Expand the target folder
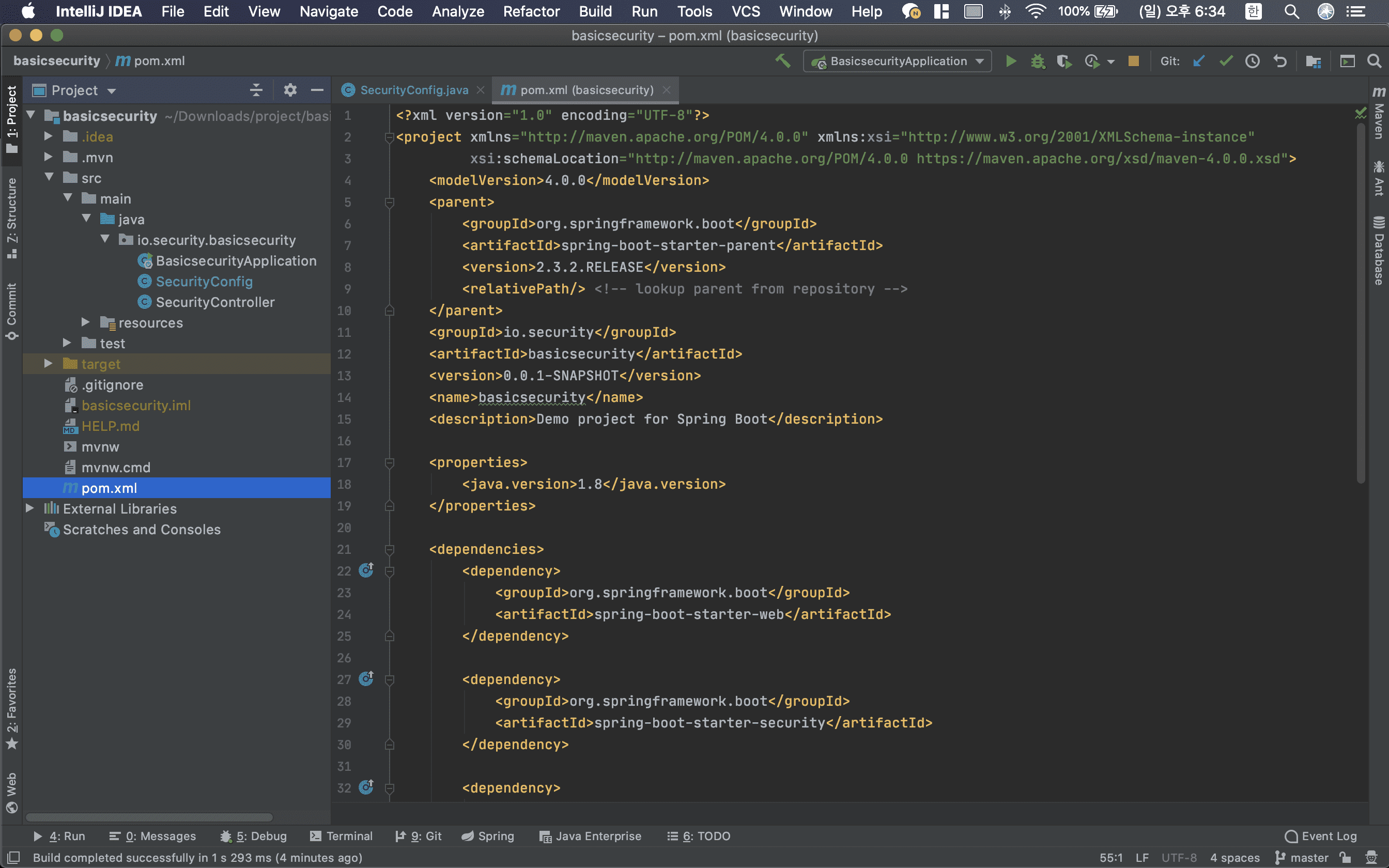This screenshot has height=868, width=1389. pyautogui.click(x=49, y=364)
